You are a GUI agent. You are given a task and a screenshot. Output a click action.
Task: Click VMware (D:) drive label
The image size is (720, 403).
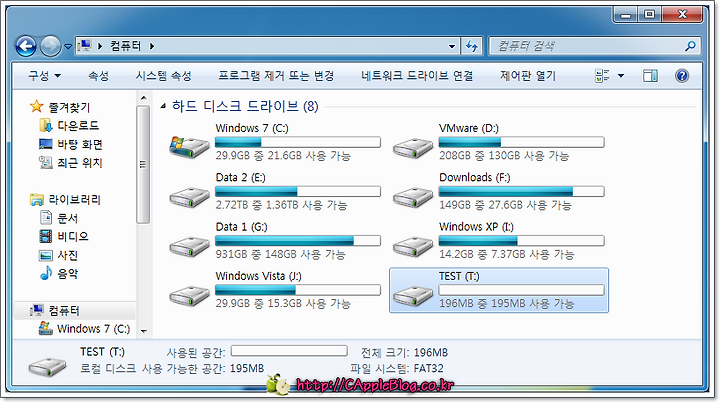coord(468,128)
